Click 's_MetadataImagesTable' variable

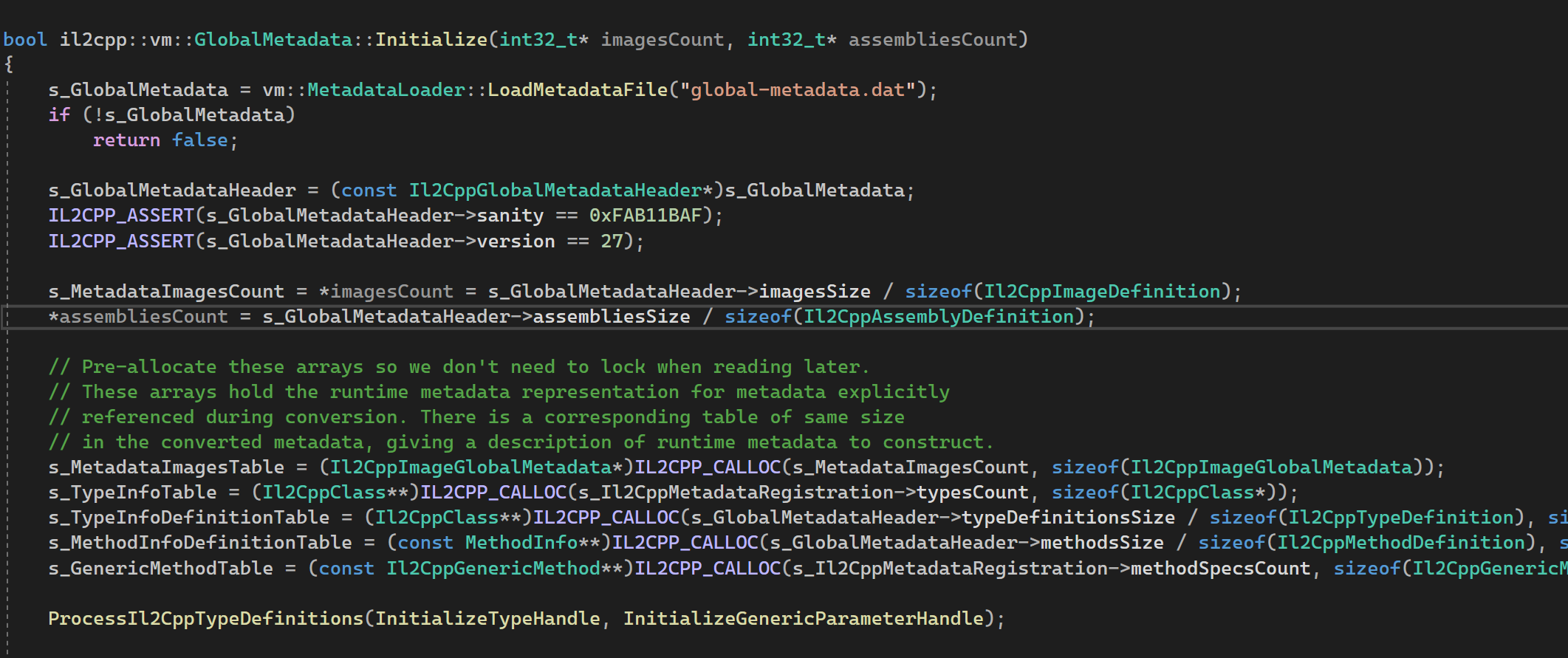point(166,467)
